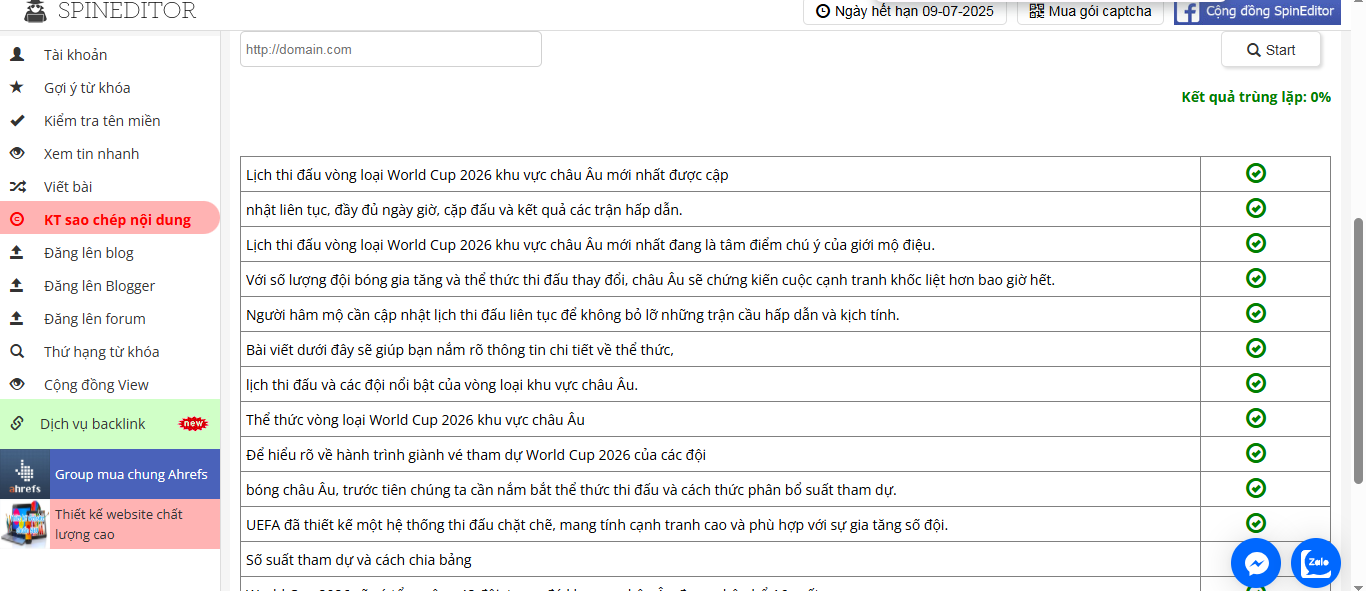Click the 'Kết quả trùng lặp: 0%' text
1366x591 pixels.
coord(1256,97)
